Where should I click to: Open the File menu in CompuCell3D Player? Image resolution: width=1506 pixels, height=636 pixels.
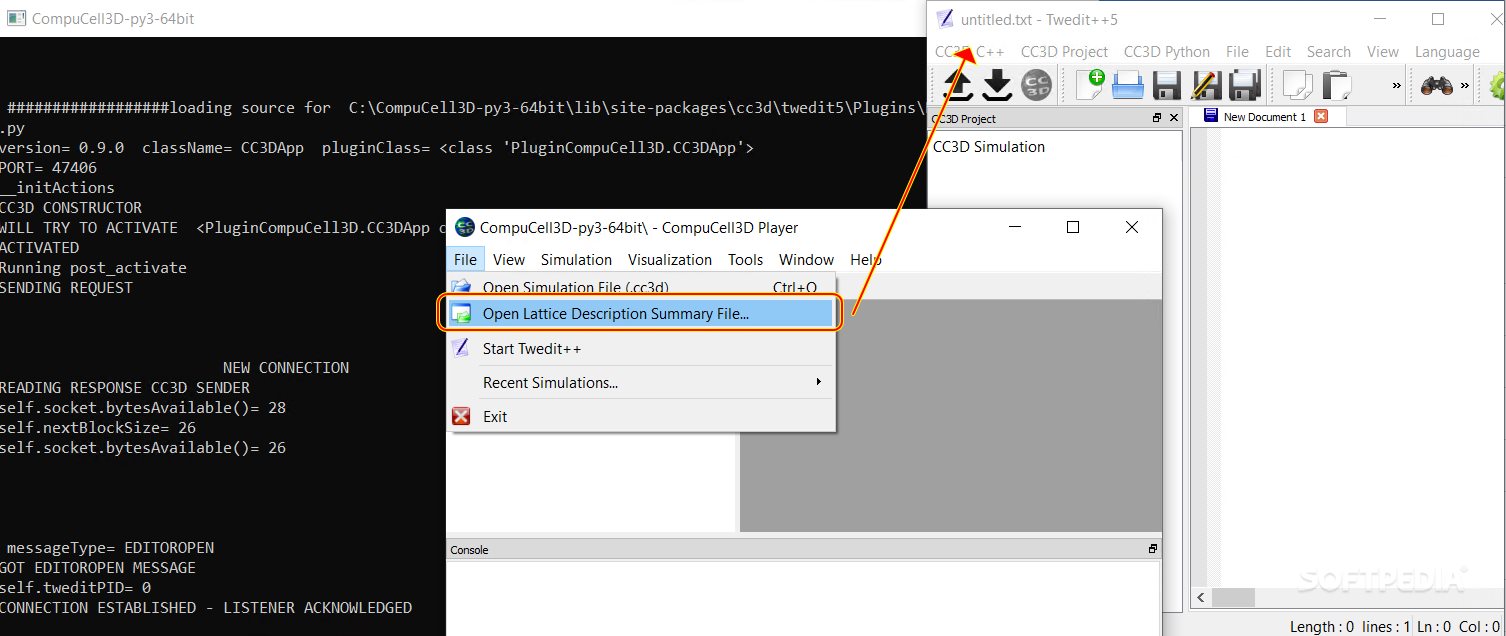465,259
